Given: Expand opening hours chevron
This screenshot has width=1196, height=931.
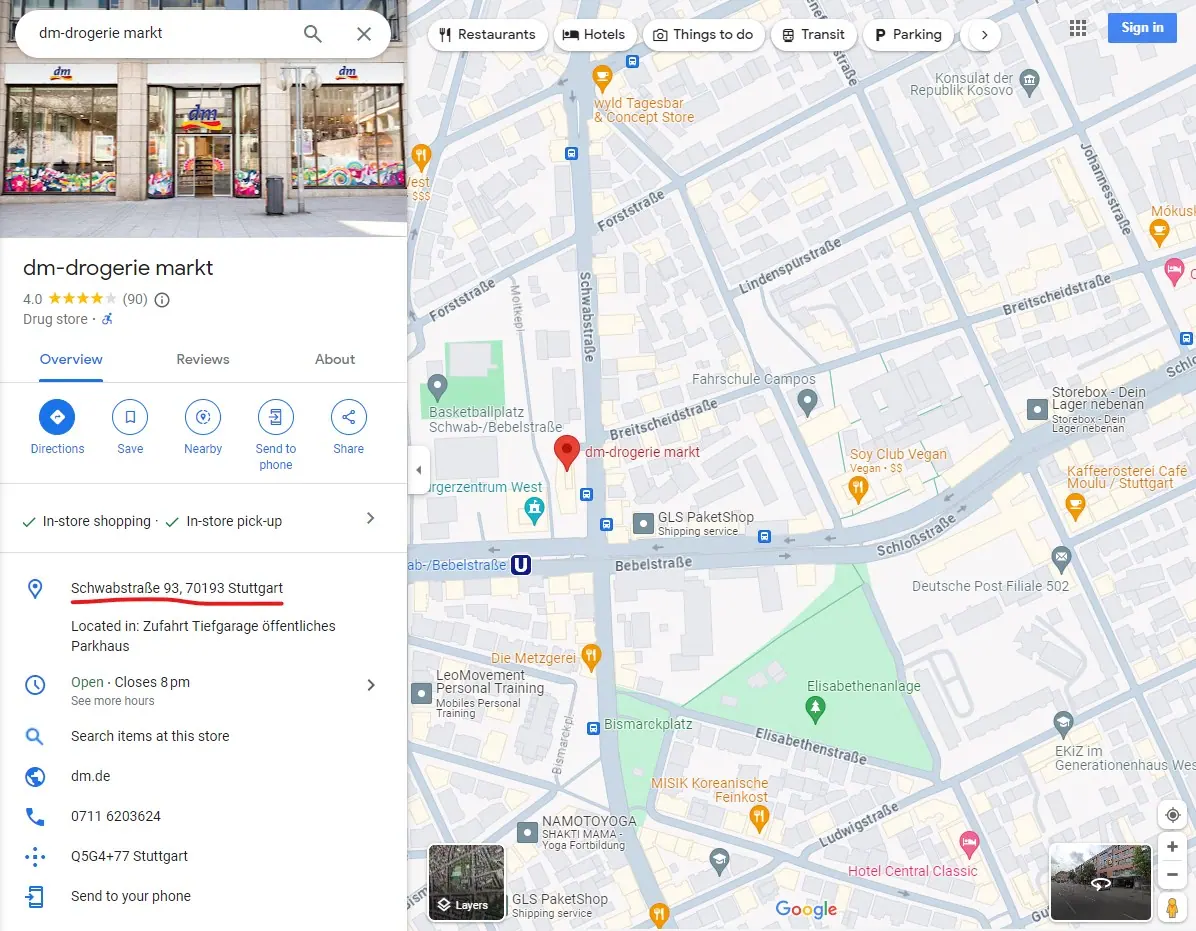Looking at the screenshot, I should click(x=371, y=685).
